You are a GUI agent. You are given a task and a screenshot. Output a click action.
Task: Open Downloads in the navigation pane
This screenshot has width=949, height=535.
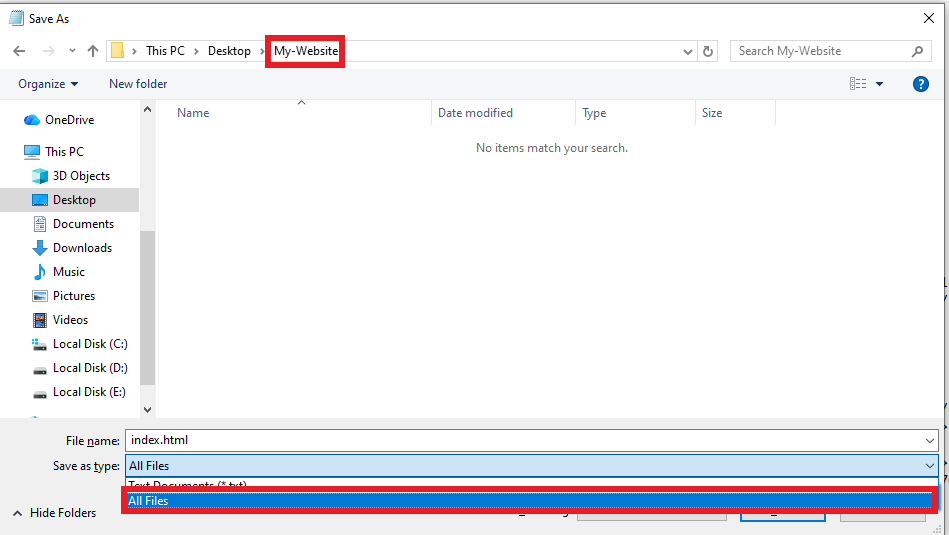(82, 248)
